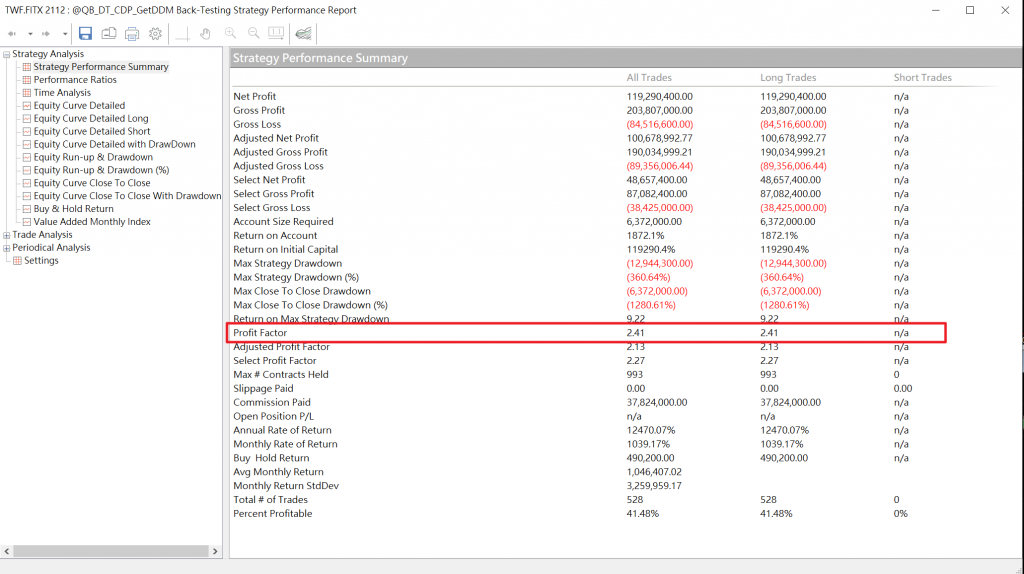Open Performance Ratios report
This screenshot has height=574, width=1024.
point(74,80)
